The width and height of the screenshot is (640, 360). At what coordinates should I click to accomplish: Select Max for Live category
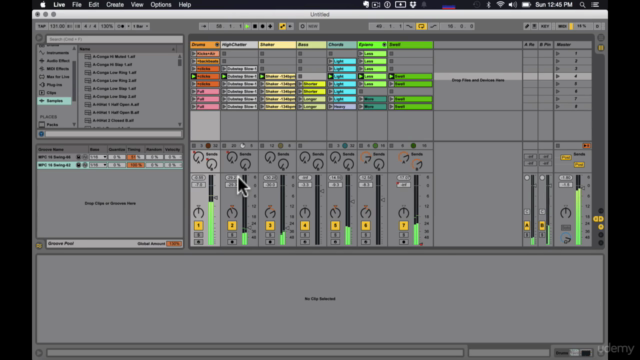57,77
